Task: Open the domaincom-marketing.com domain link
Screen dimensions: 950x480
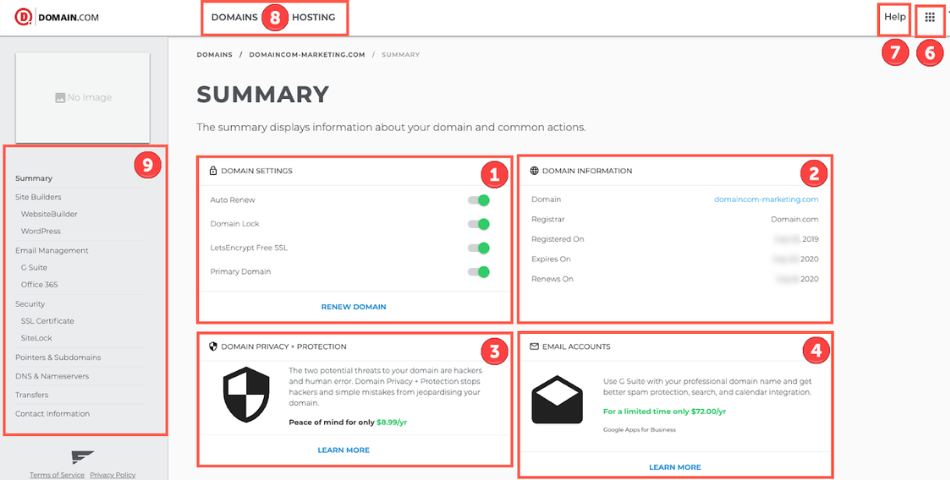Action: (765, 200)
